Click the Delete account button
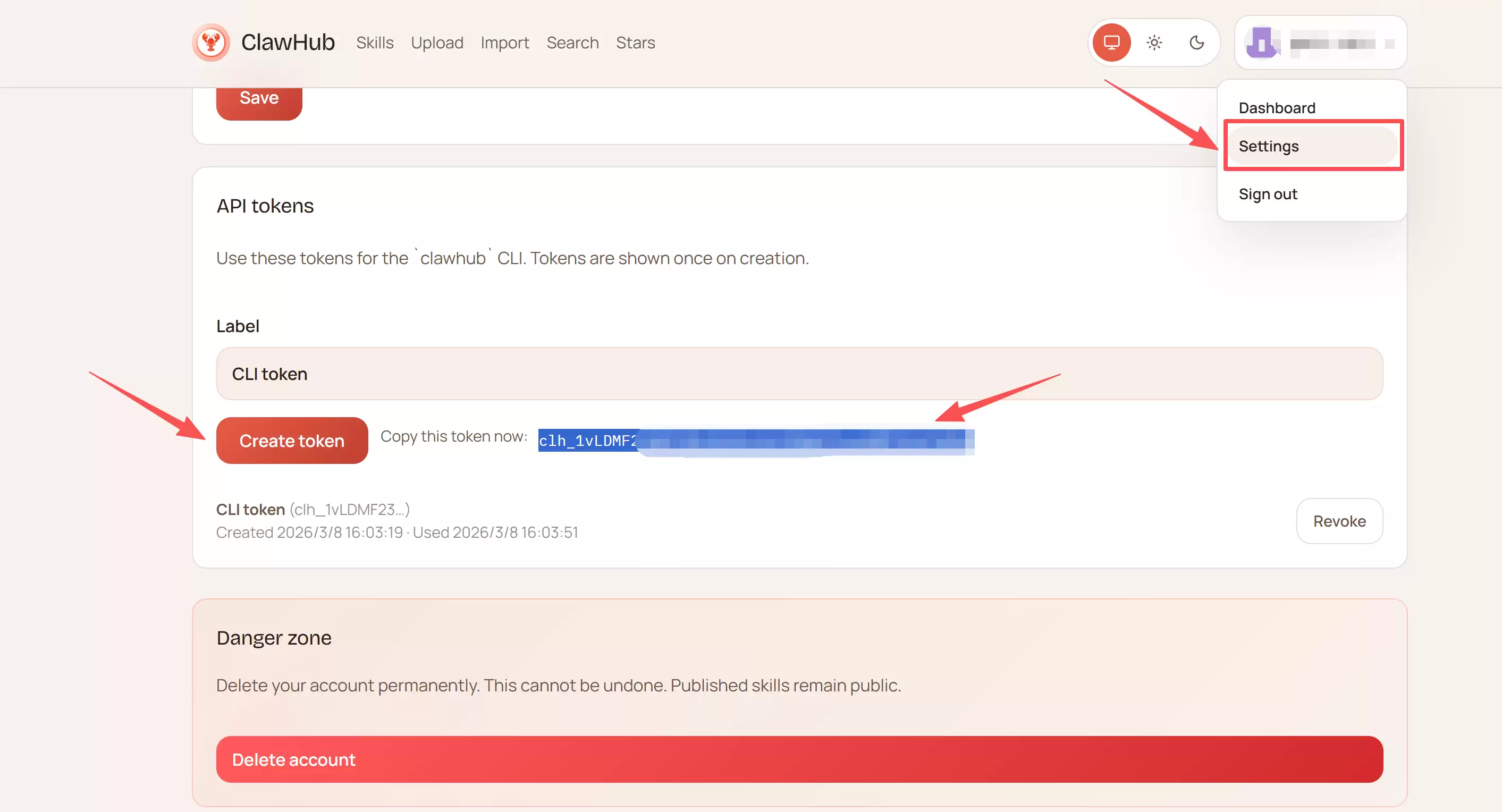 click(x=799, y=759)
